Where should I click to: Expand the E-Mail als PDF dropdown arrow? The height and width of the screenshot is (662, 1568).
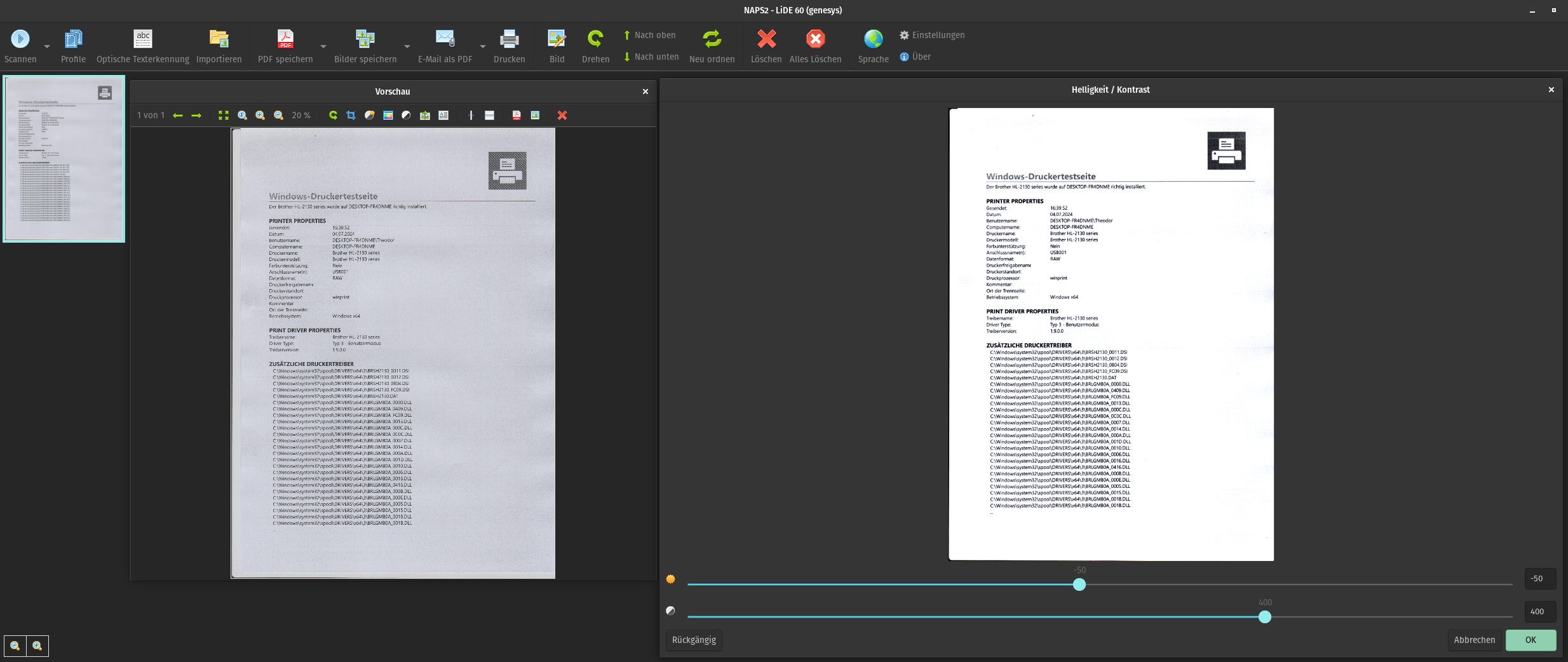(x=483, y=46)
